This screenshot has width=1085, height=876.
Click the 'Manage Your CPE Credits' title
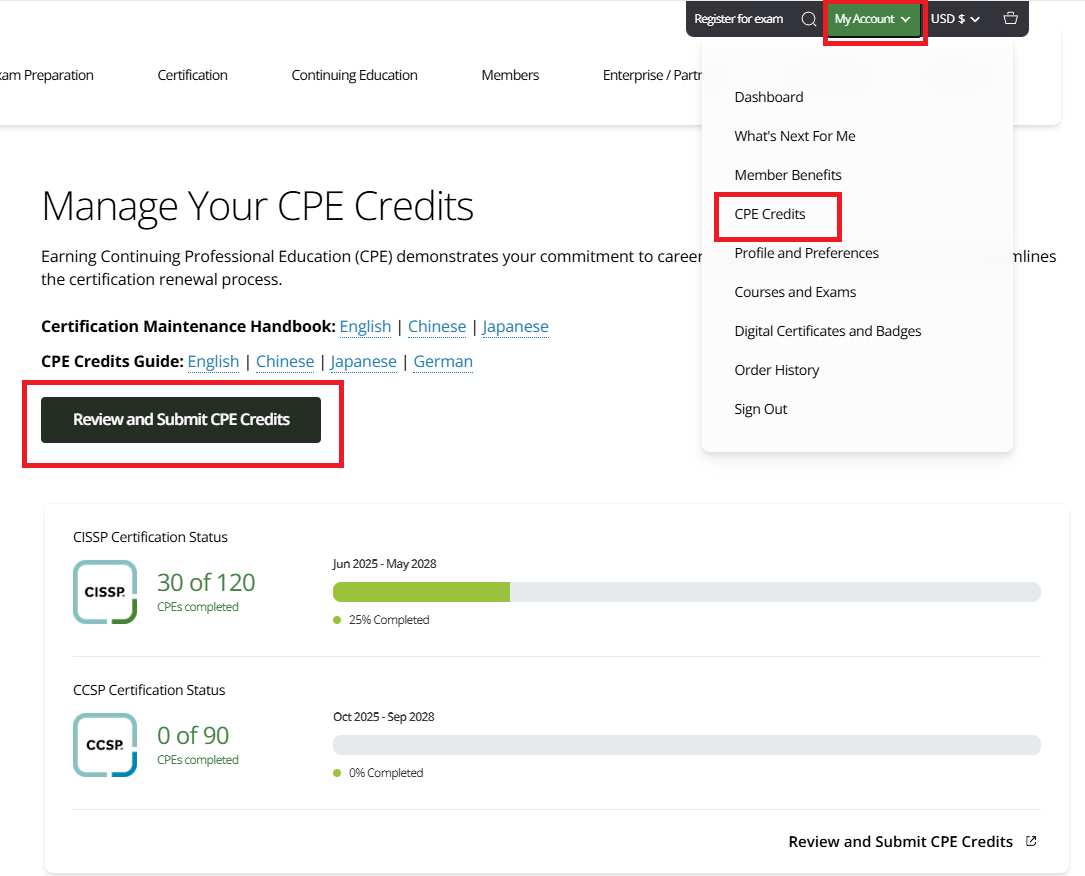click(257, 206)
